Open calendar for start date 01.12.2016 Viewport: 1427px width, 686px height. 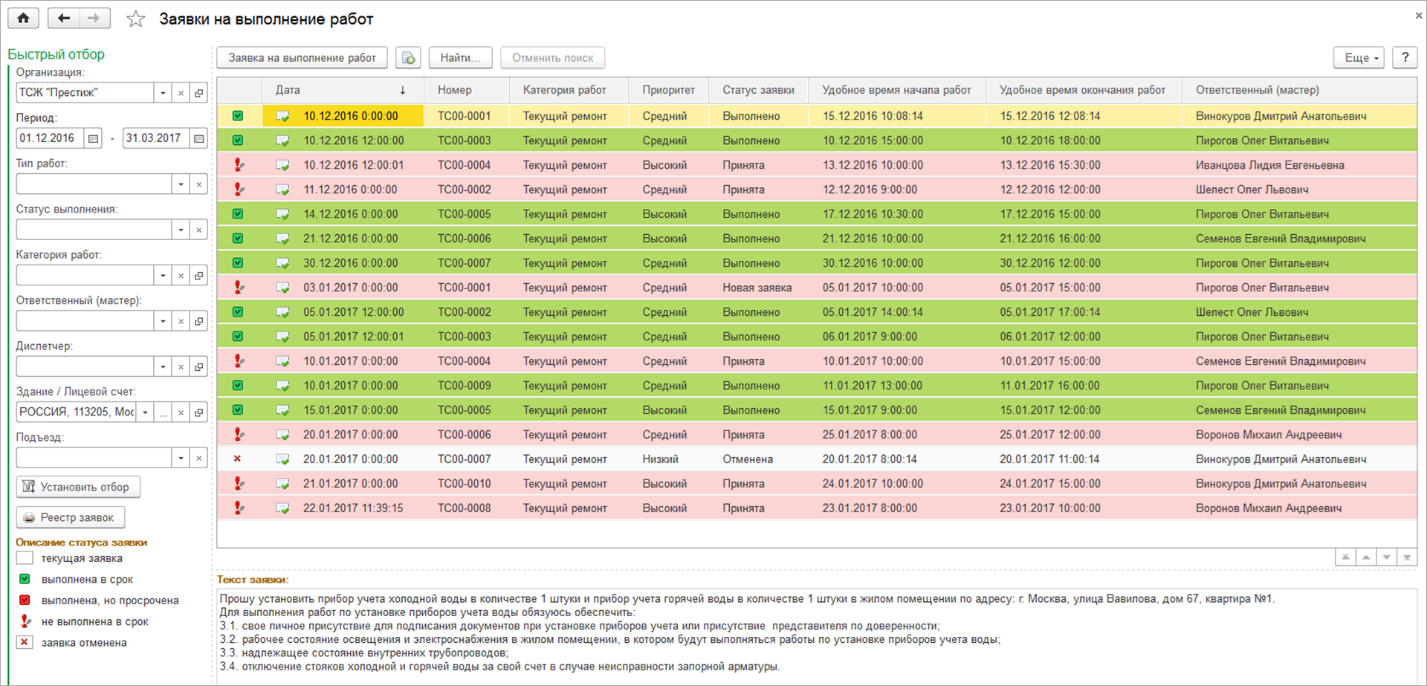[93, 138]
